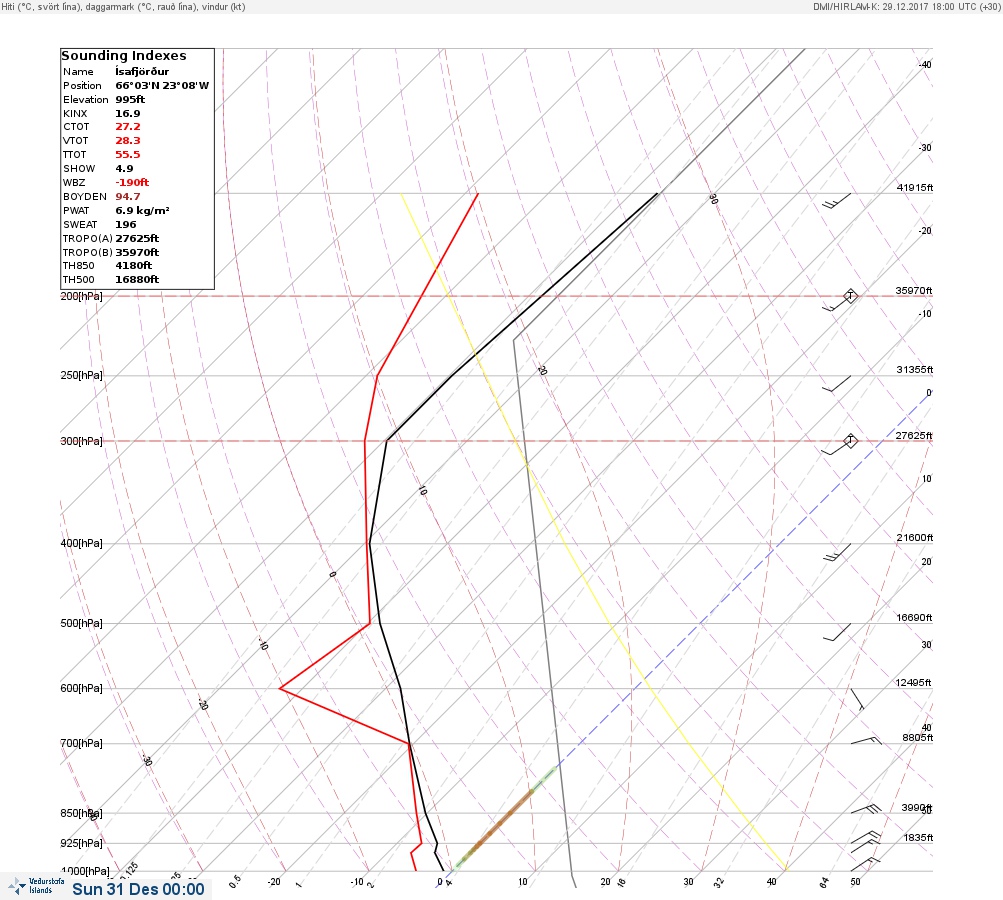Image resolution: width=1003 pixels, height=900 pixels.
Task: Click the 16690ft height label
Action: click(915, 617)
